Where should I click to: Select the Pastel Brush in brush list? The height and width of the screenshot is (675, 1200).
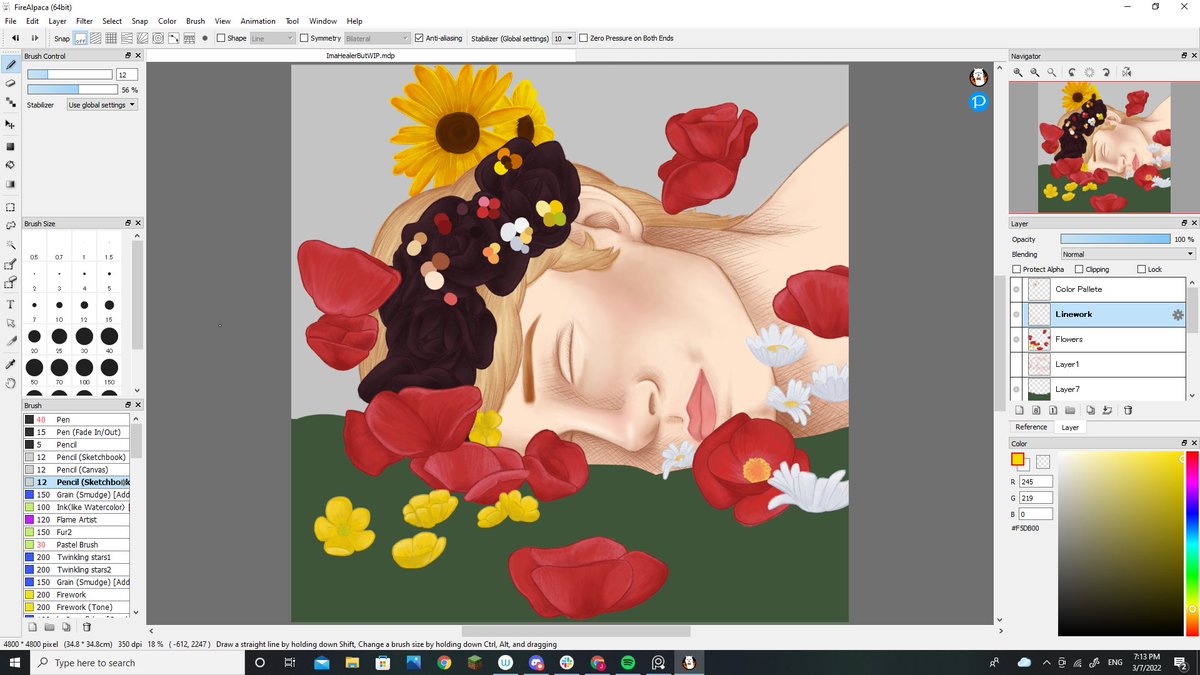point(77,545)
